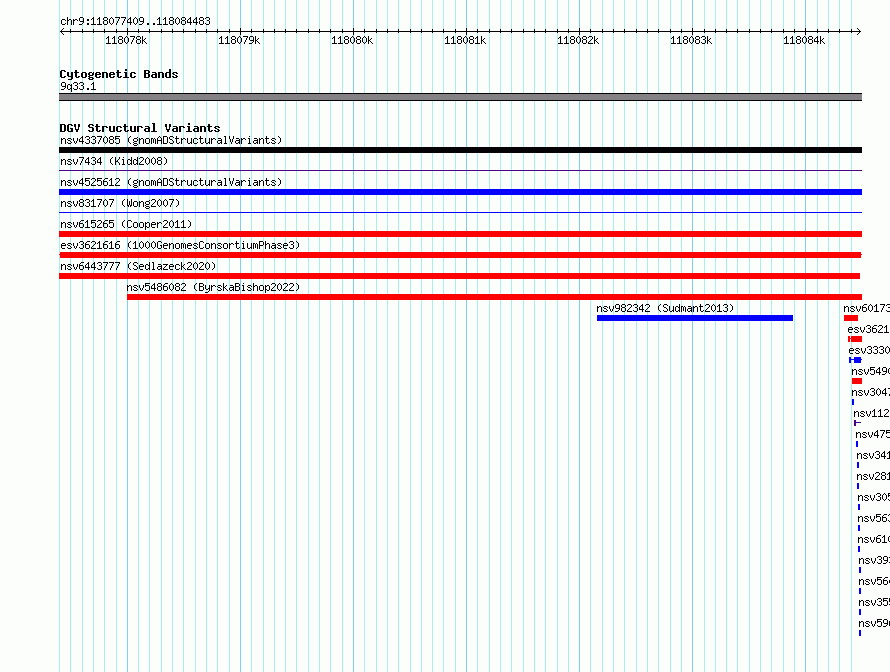Click the truncated 'nsv305' variant label
The image size is (890, 672).
tap(874, 497)
